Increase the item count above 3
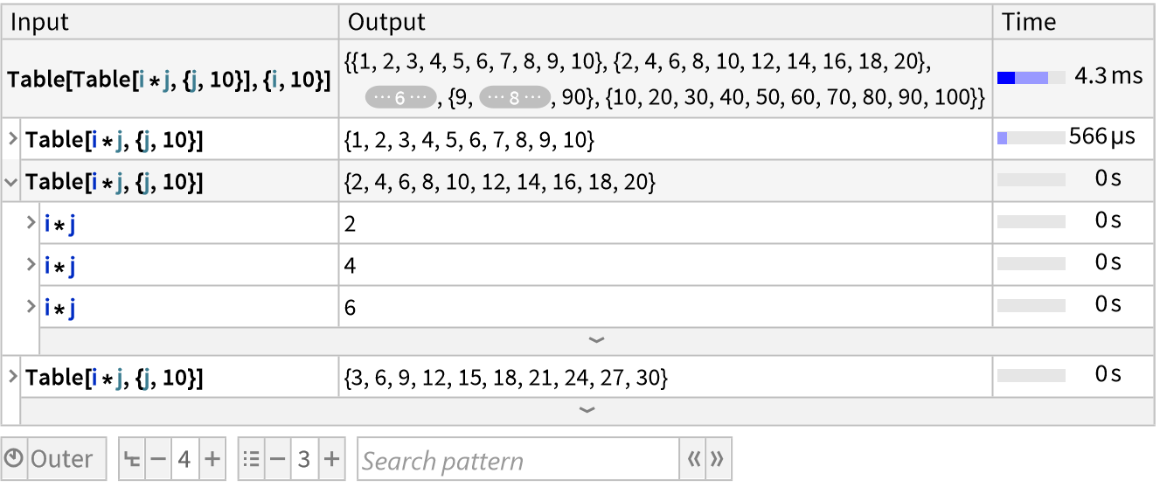This screenshot has width=1156, height=484. [332, 460]
